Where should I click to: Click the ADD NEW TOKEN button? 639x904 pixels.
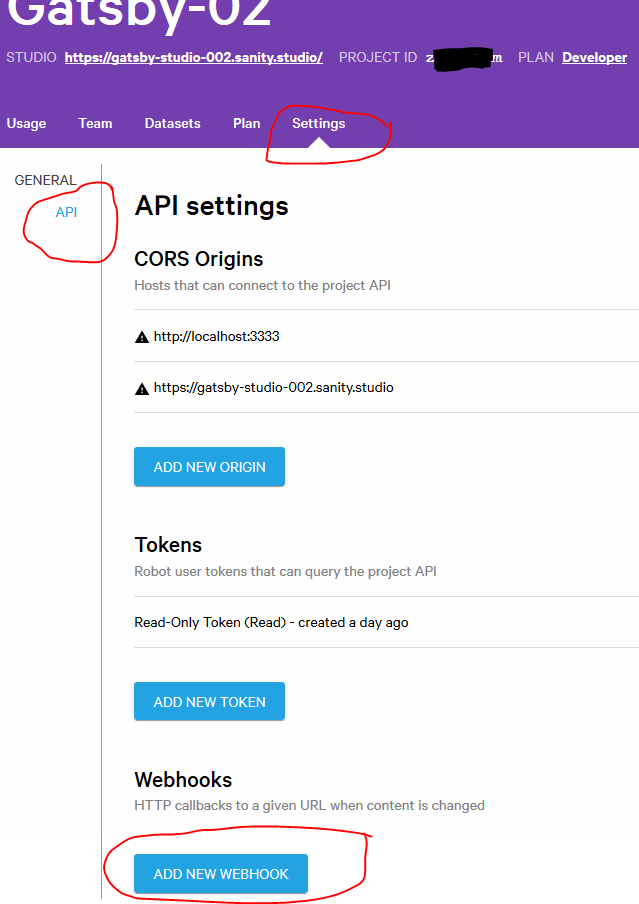click(x=209, y=702)
